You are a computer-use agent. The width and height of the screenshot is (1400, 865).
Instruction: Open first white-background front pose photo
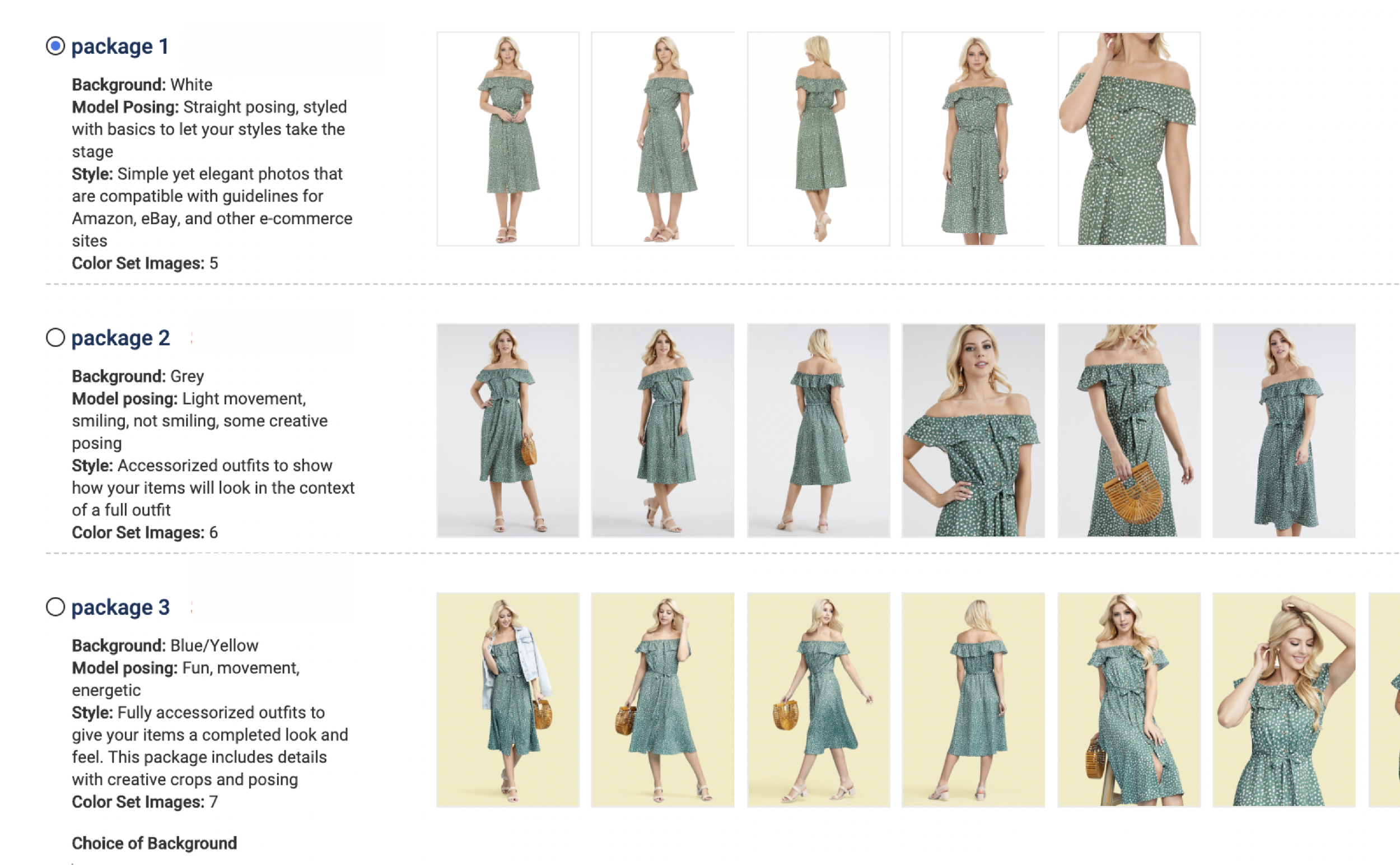508,139
